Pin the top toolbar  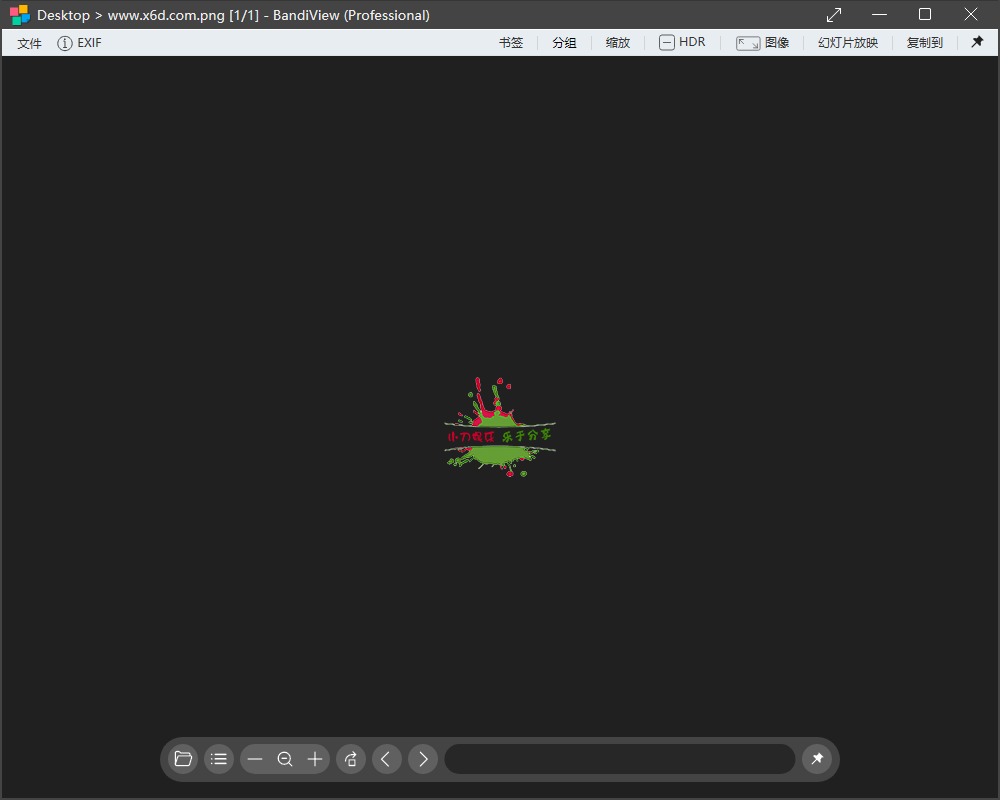click(x=977, y=42)
